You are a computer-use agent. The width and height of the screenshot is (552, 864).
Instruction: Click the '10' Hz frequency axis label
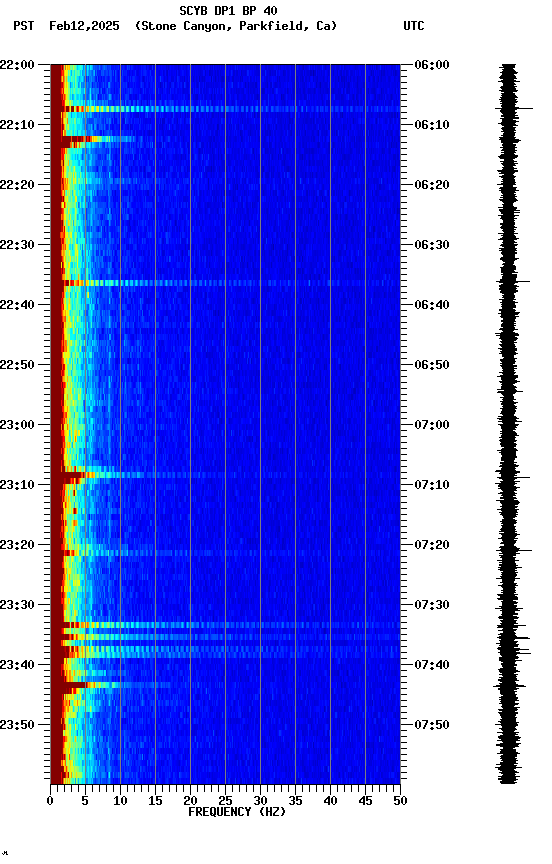[x=120, y=801]
